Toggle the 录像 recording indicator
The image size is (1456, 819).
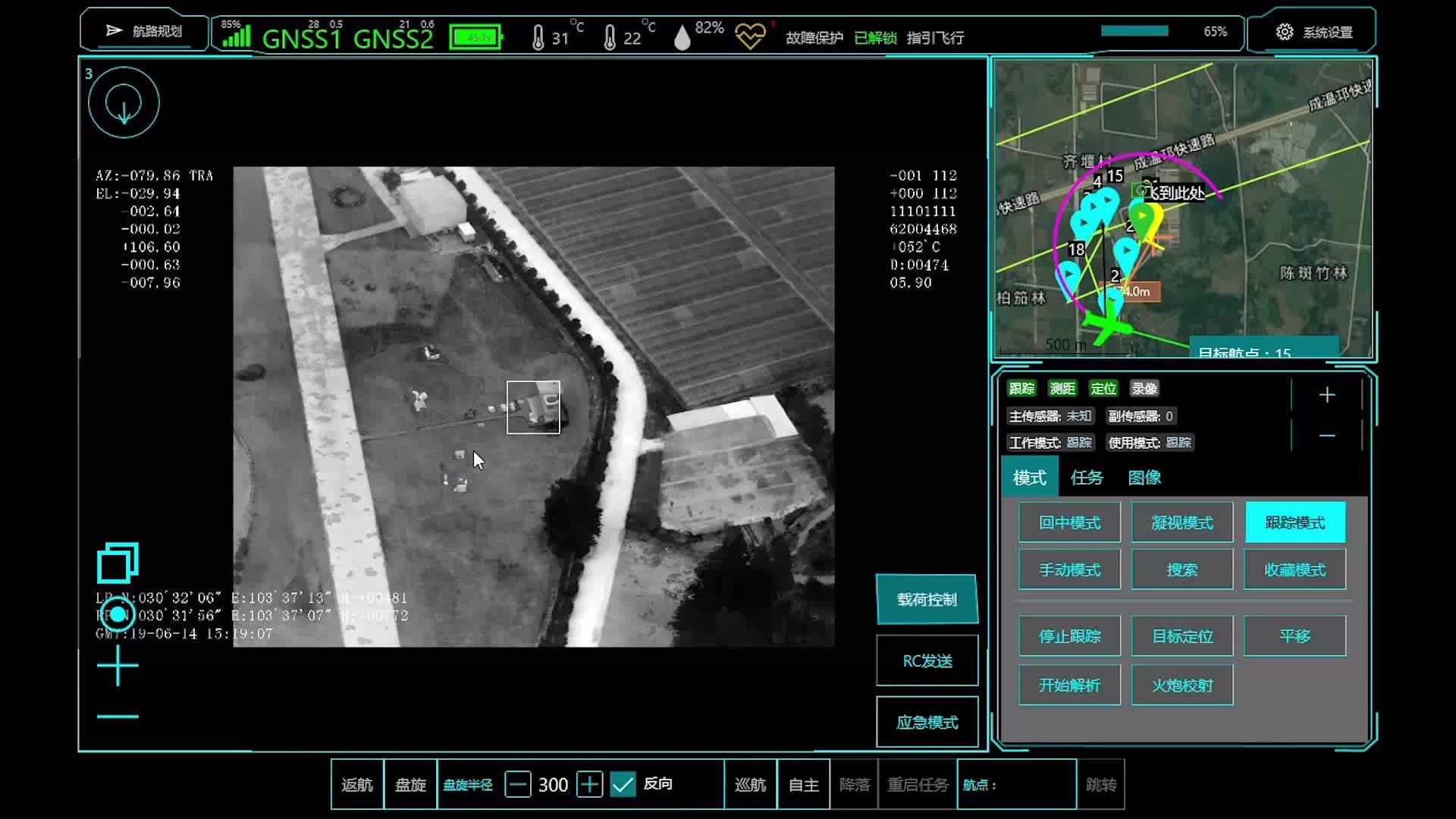pyautogui.click(x=1144, y=389)
